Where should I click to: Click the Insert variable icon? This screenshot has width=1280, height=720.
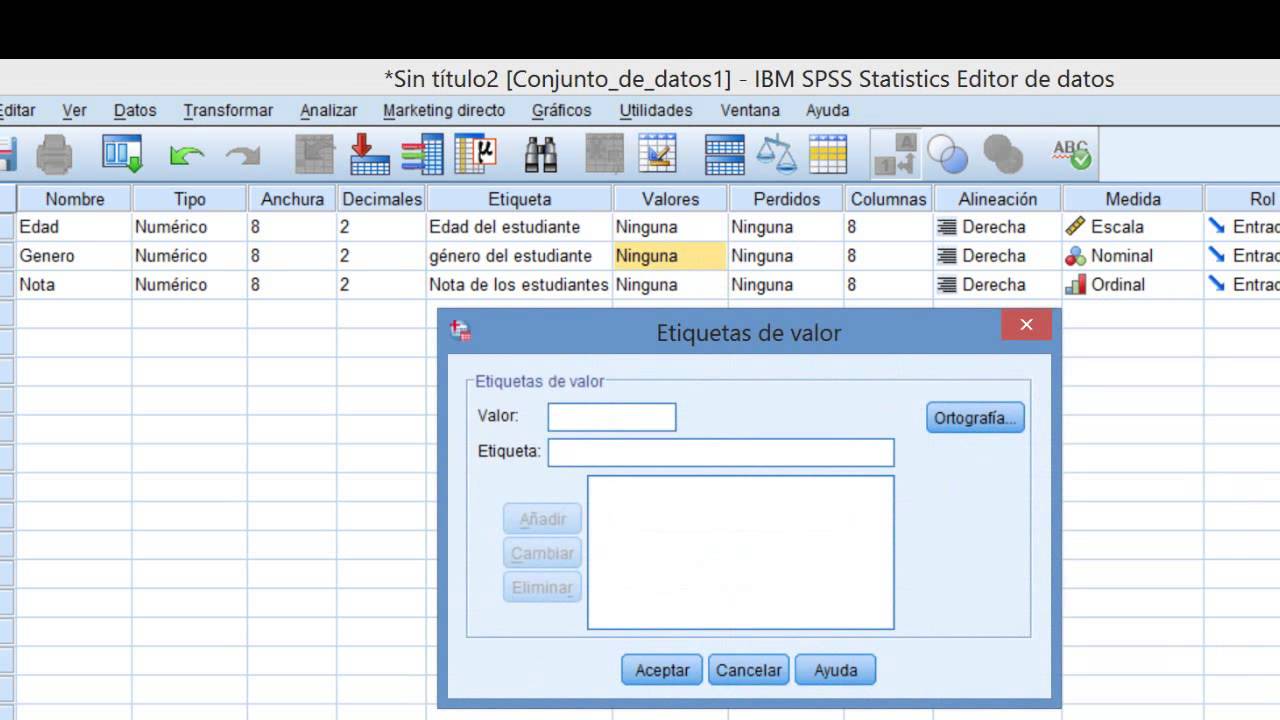658,155
